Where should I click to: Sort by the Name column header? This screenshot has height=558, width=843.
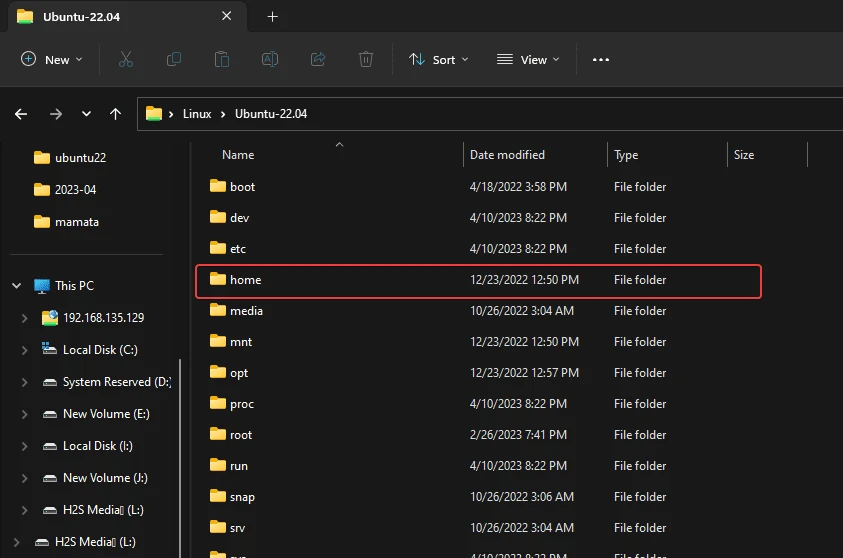pyautogui.click(x=238, y=155)
